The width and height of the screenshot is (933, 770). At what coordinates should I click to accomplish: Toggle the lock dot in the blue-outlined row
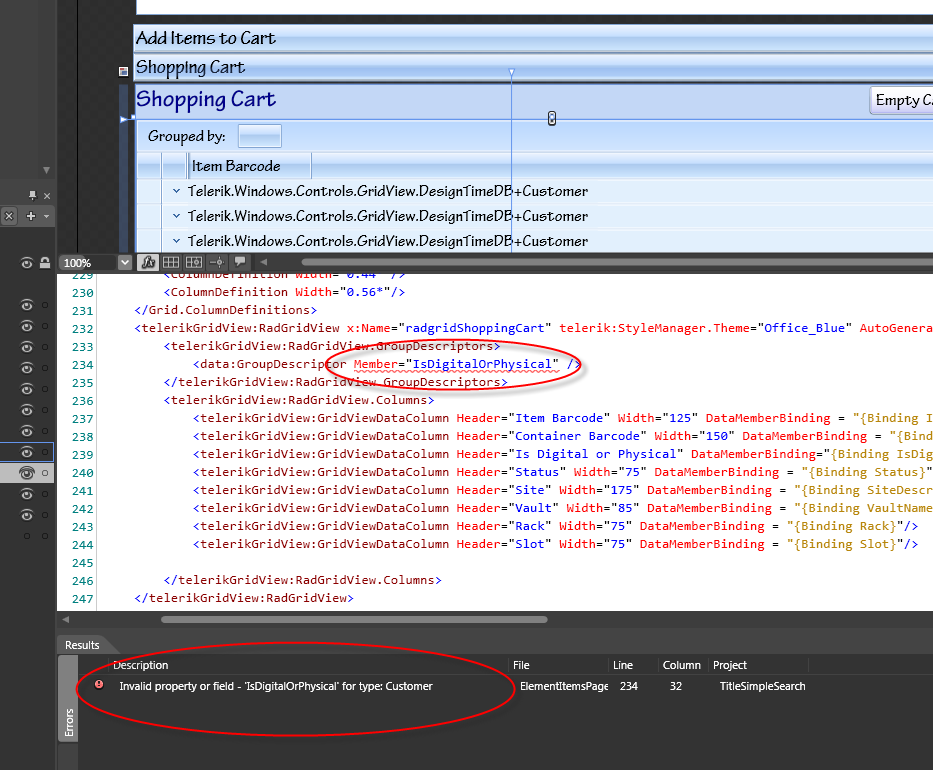click(45, 452)
